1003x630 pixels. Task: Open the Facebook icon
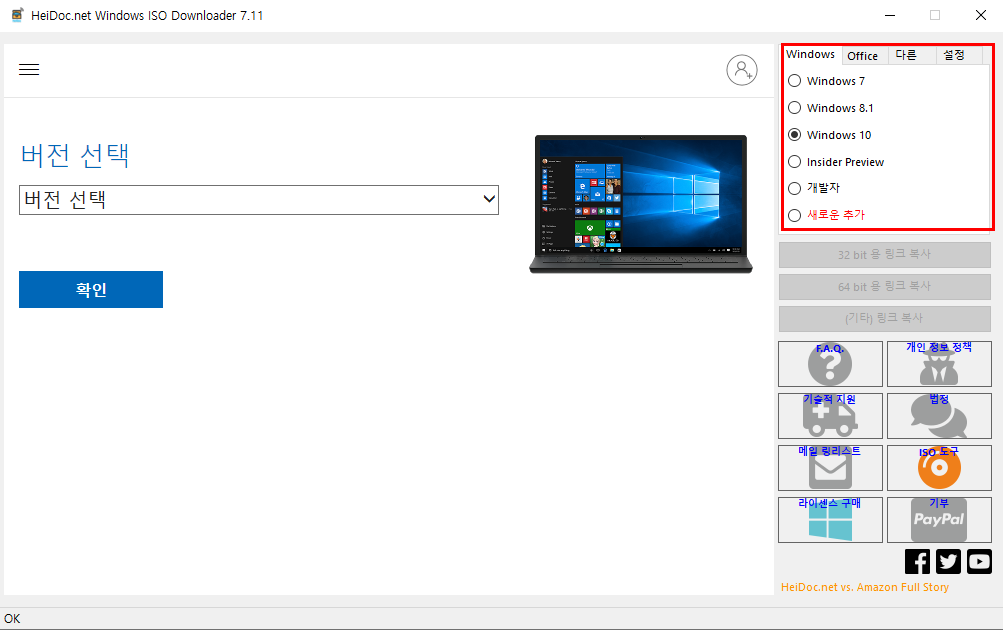pyautogui.click(x=917, y=562)
